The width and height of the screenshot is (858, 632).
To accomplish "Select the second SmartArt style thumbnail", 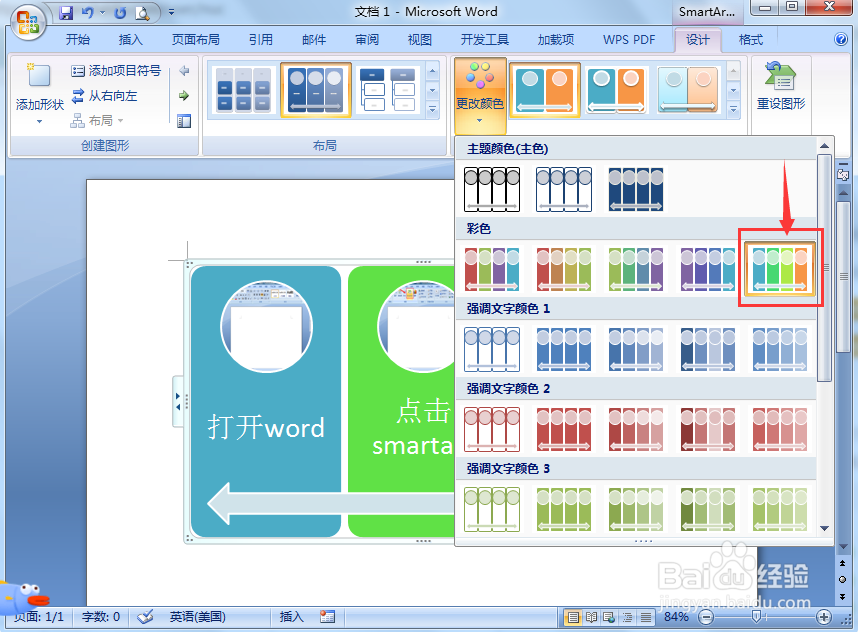I will [x=617, y=90].
